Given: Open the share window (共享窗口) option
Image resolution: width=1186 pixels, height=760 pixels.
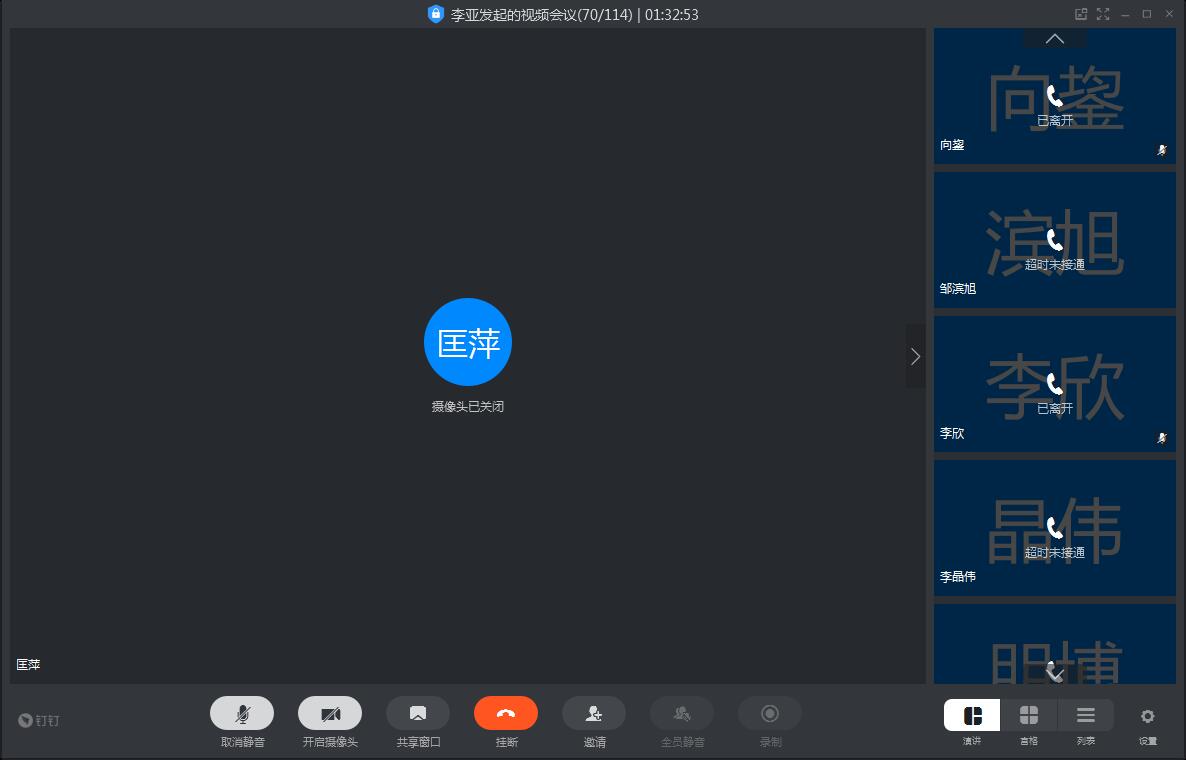Looking at the screenshot, I should coord(418,713).
